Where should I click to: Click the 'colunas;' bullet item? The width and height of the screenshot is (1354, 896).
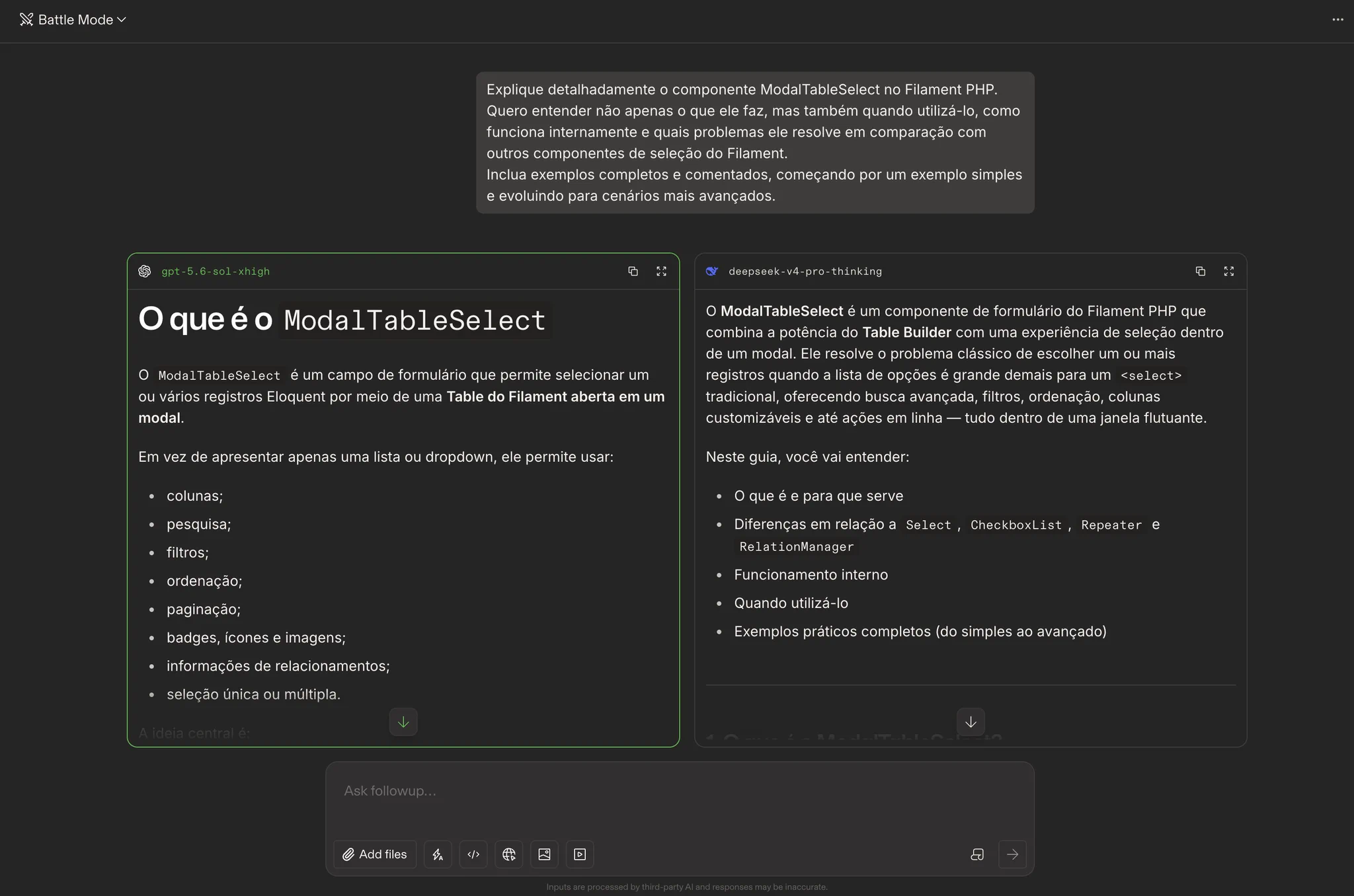tap(194, 496)
